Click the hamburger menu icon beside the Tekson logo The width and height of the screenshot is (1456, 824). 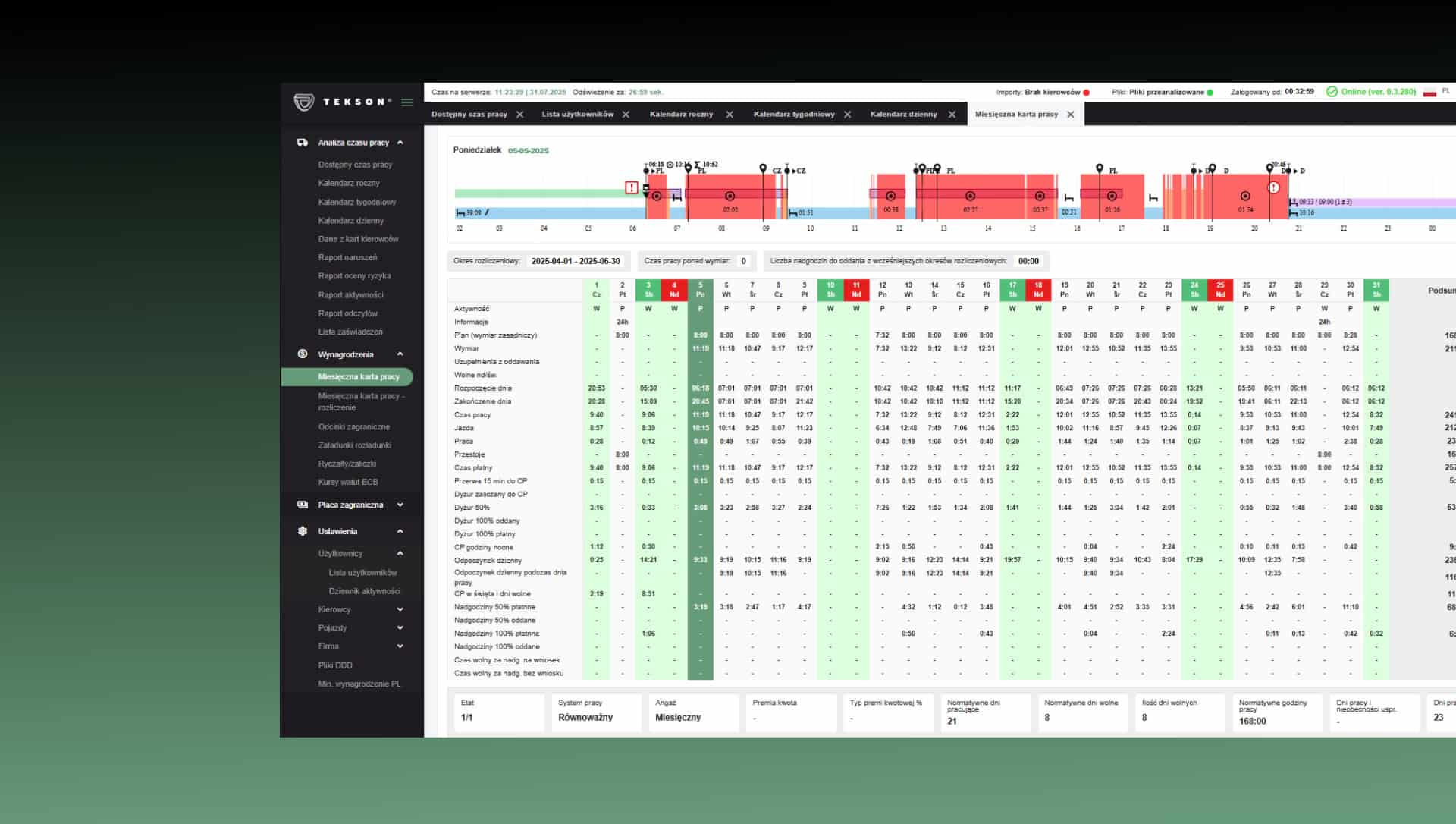point(407,102)
